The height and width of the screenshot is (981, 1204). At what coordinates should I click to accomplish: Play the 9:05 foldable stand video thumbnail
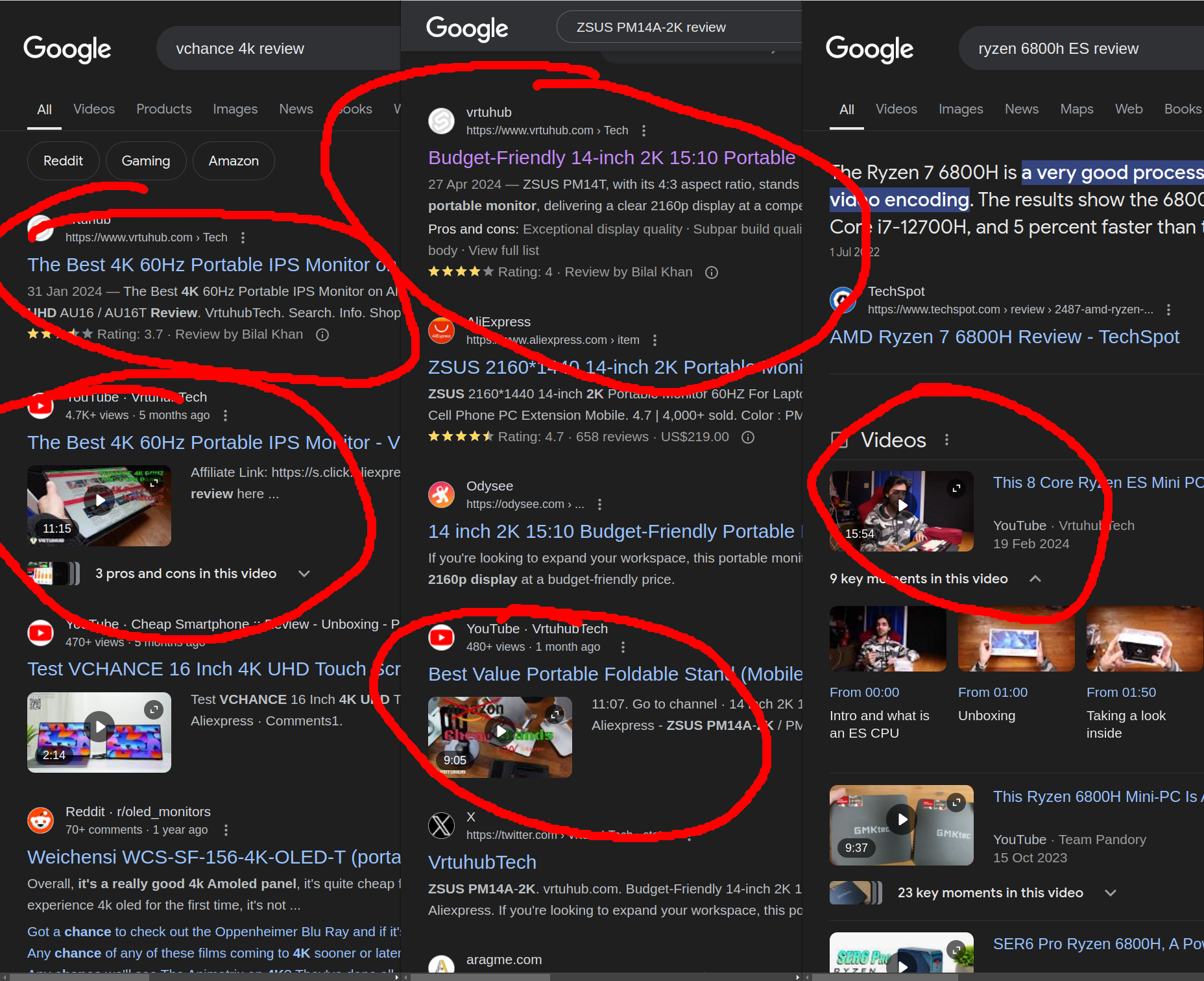click(x=500, y=737)
